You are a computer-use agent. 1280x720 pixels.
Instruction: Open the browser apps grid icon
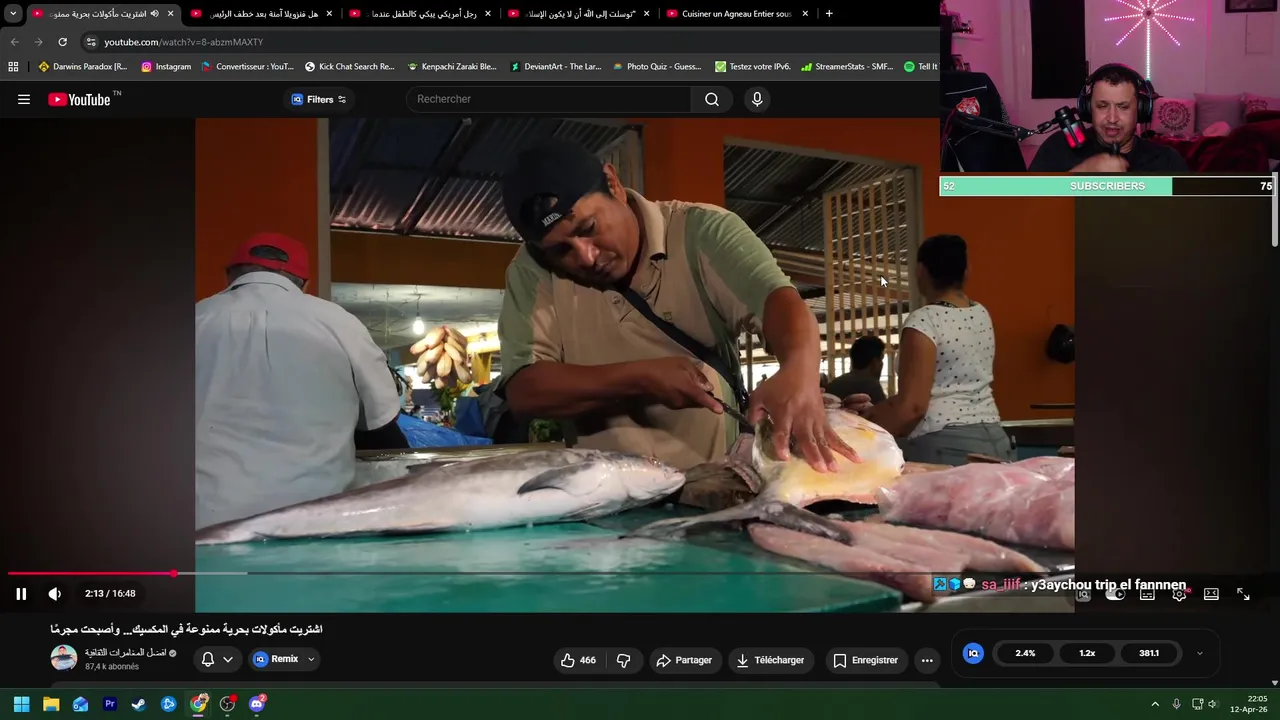[13, 67]
